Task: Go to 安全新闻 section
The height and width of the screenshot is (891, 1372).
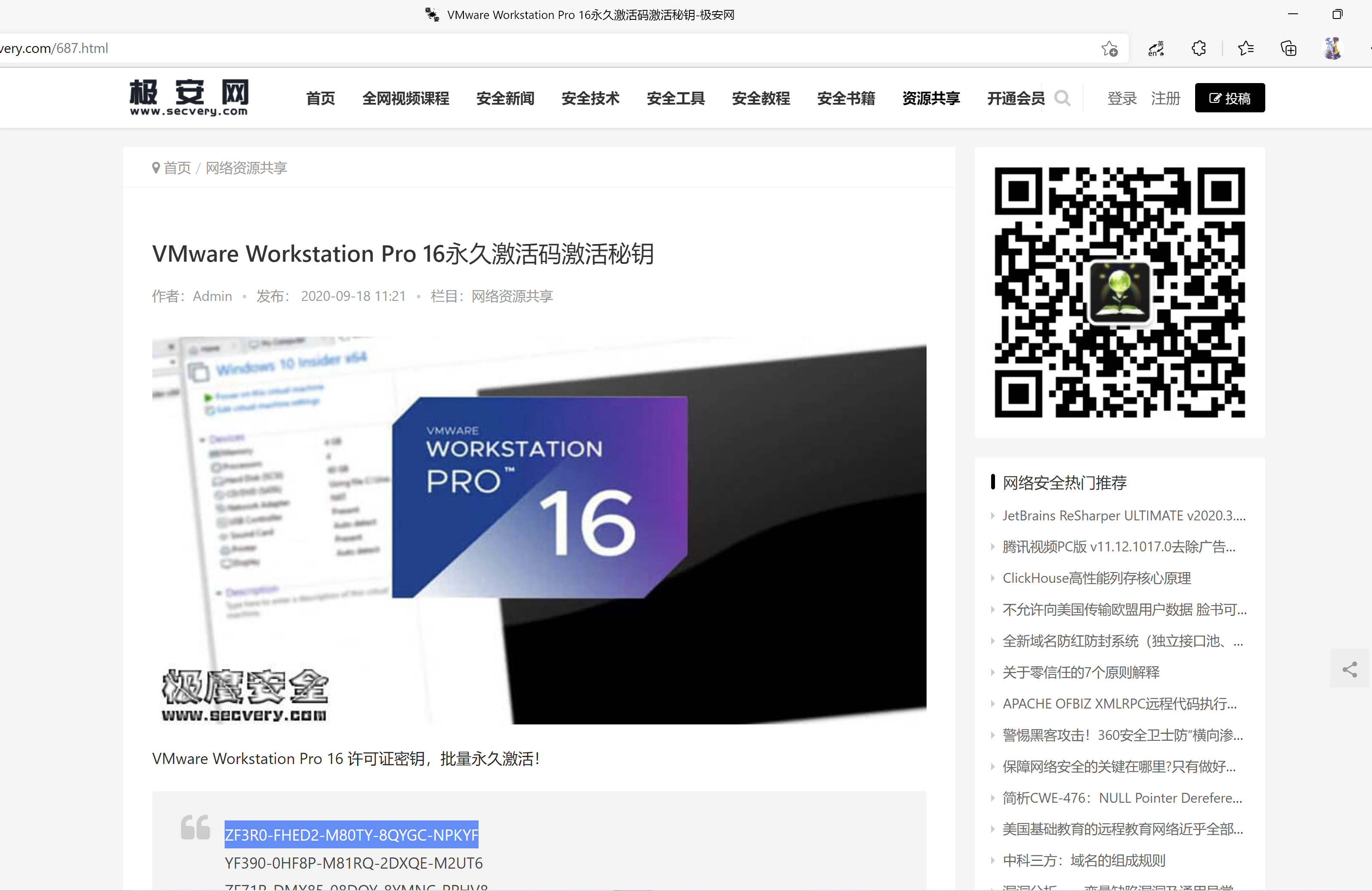Action: pyautogui.click(x=505, y=99)
